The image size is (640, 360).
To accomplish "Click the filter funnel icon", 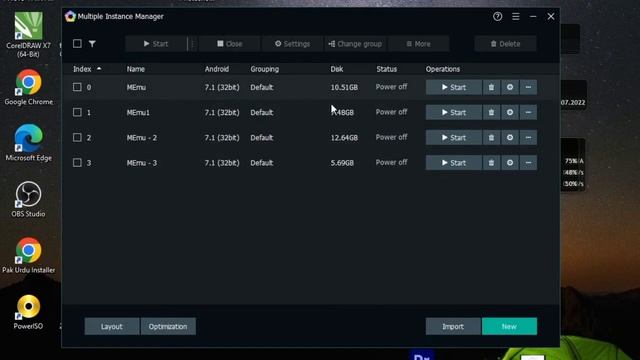I will [x=92, y=44].
